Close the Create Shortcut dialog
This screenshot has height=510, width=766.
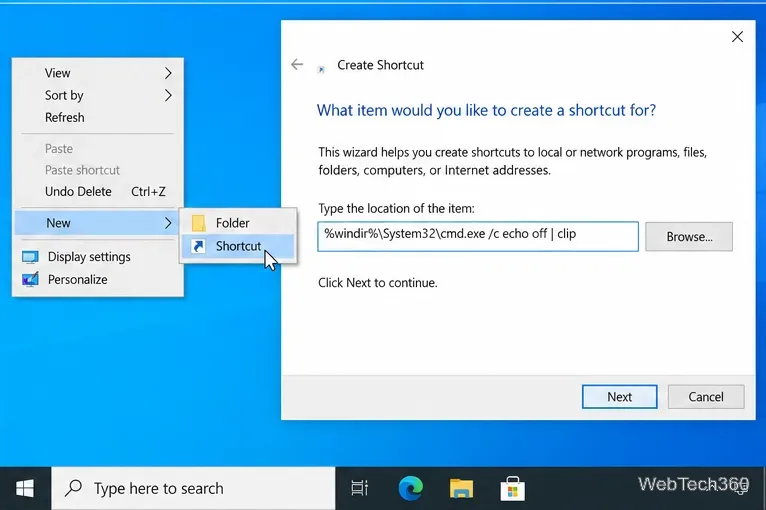[737, 37]
